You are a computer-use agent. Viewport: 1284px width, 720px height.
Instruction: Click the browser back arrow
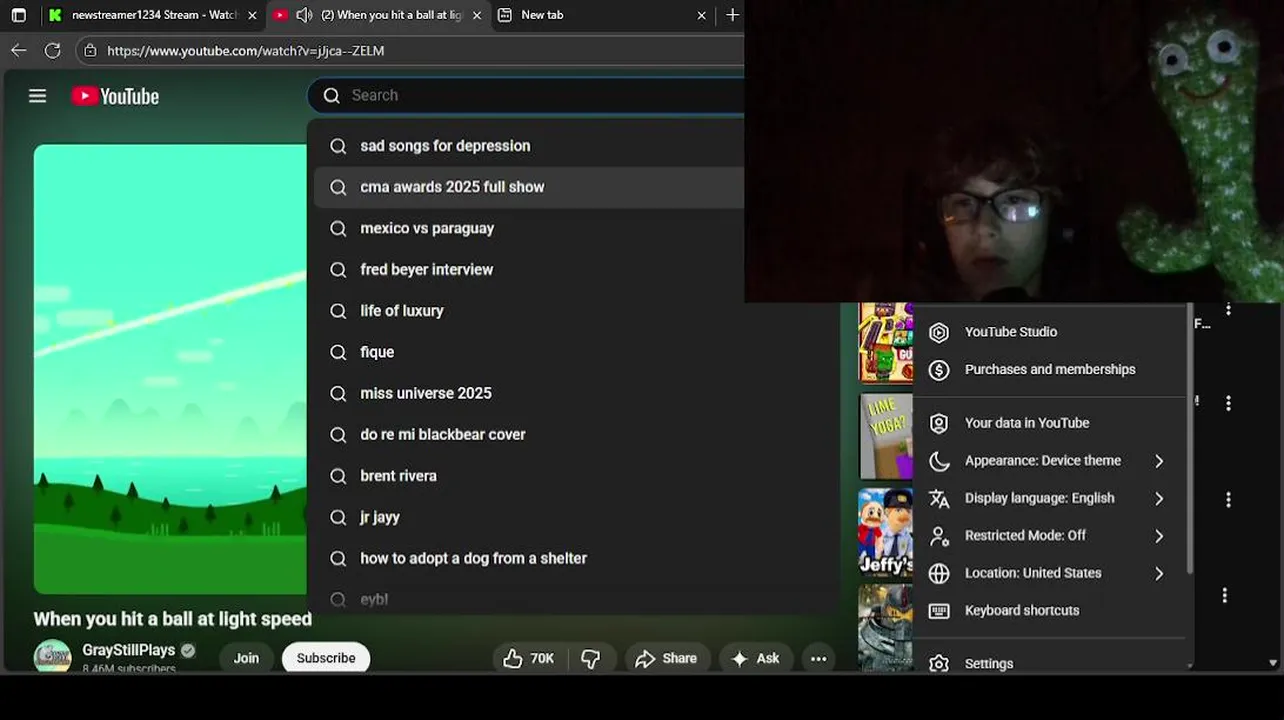click(18, 50)
